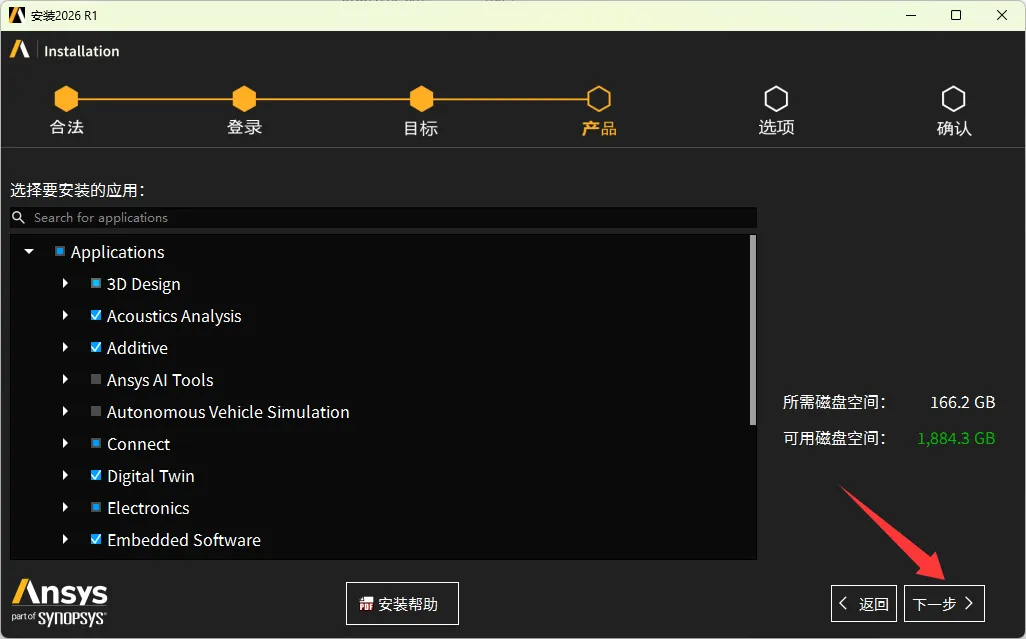Viewport: 1026px width, 639px height.
Task: Select the Additive row label
Action: [137, 348]
